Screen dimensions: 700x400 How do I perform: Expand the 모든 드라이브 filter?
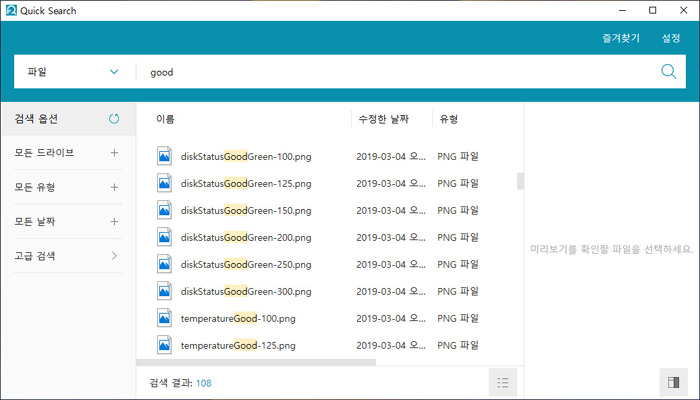114,153
